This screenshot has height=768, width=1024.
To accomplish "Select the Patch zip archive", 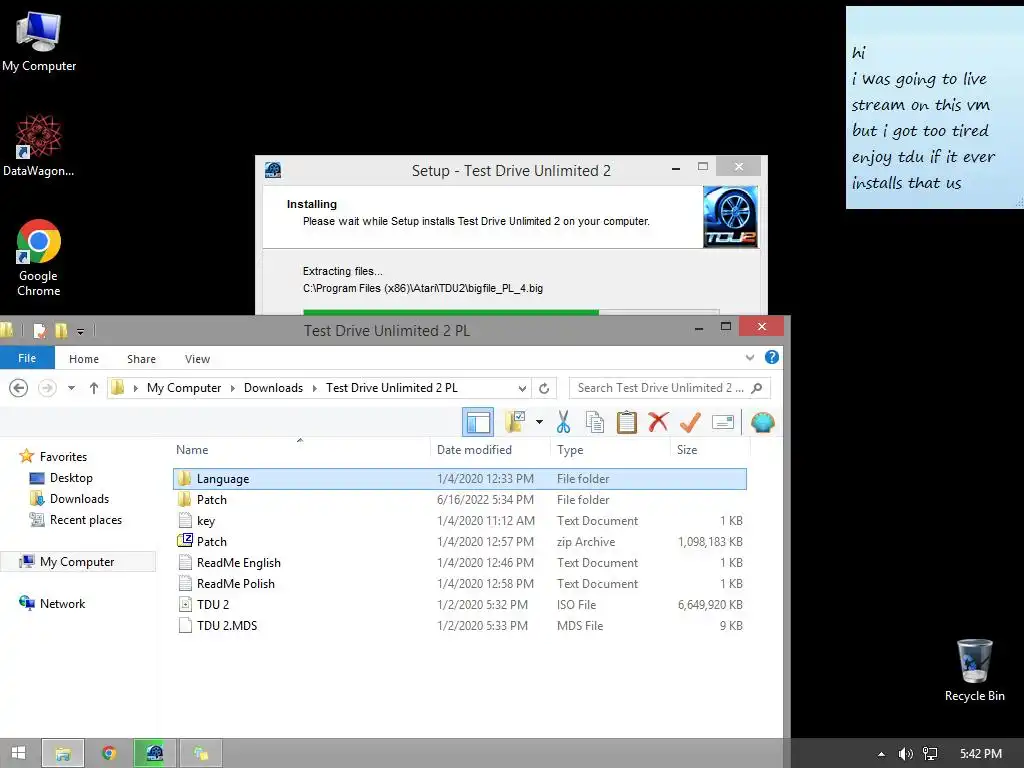I will pyautogui.click(x=460, y=541).
